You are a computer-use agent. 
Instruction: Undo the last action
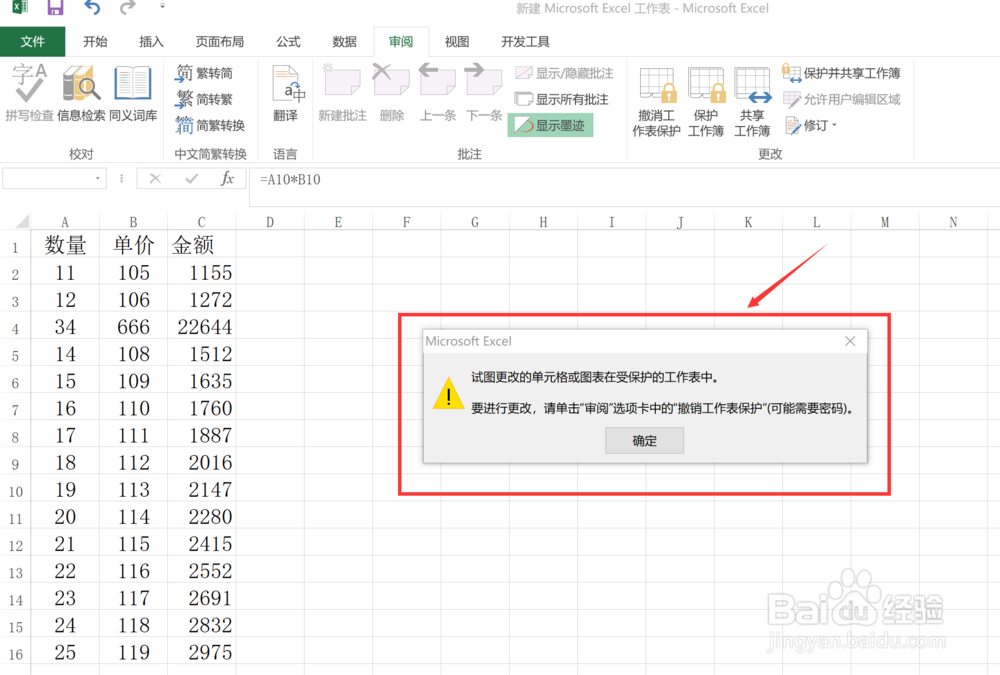coord(92,8)
